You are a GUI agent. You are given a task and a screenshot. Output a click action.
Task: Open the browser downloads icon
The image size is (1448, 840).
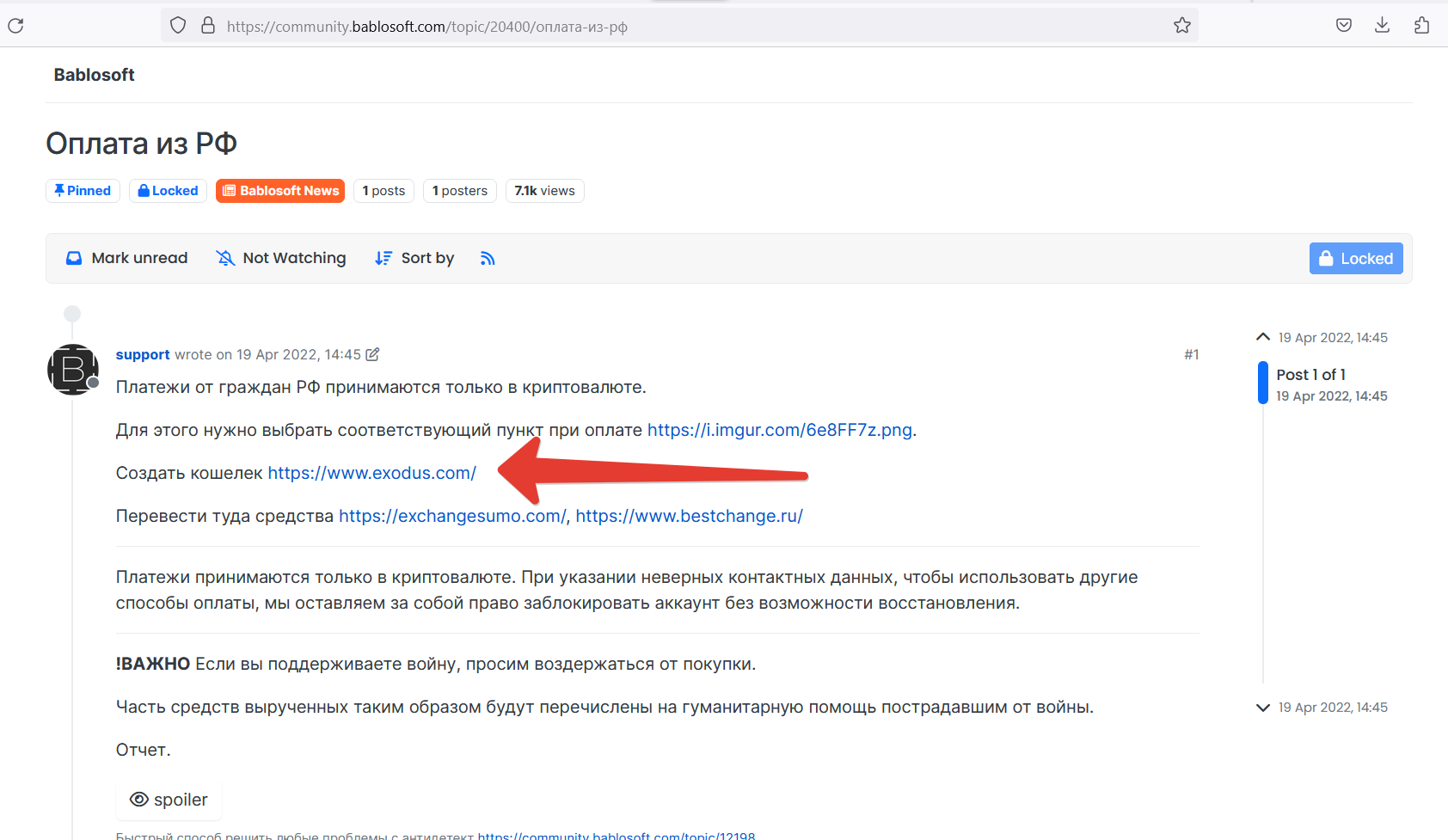(1382, 26)
